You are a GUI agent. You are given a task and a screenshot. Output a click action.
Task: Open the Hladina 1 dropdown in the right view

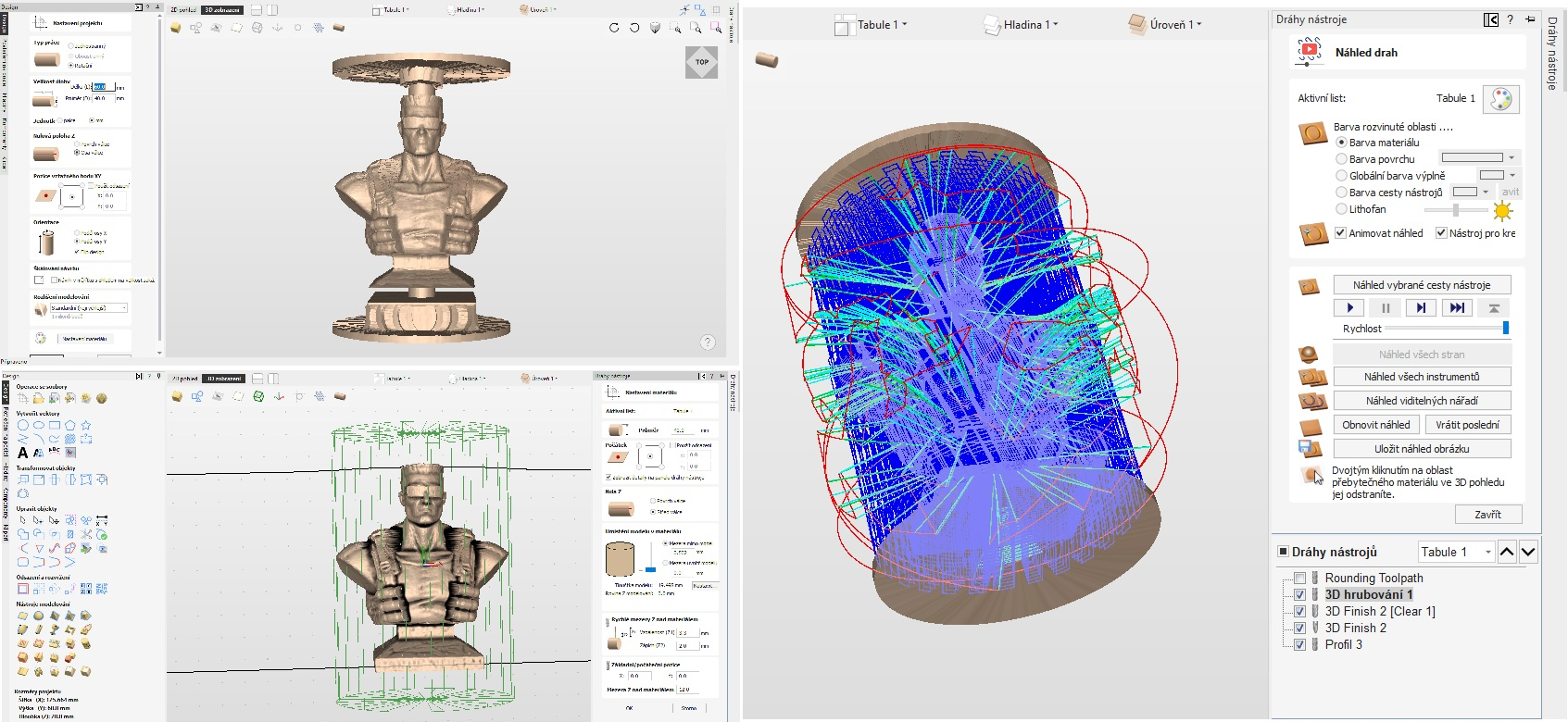pyautogui.click(x=1021, y=25)
